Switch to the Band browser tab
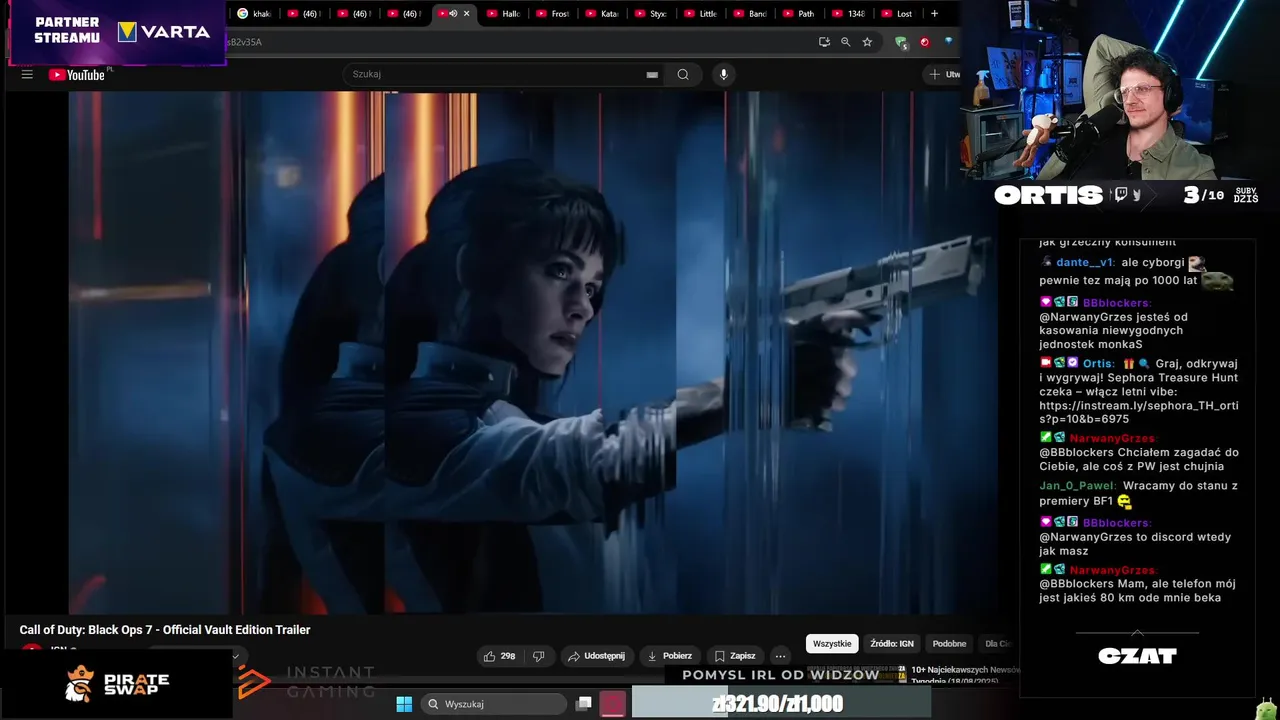 point(750,14)
